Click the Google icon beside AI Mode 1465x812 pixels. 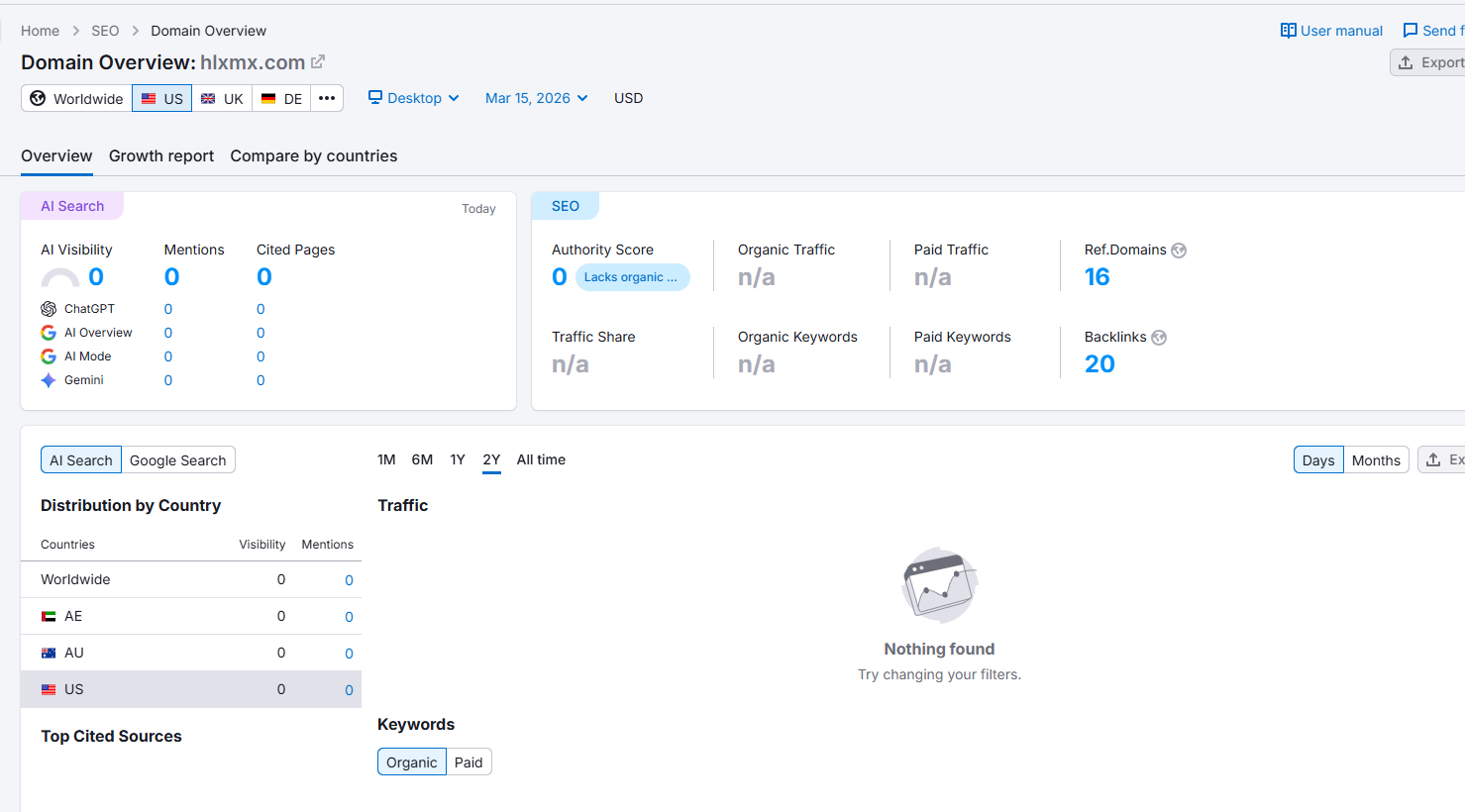click(x=49, y=356)
